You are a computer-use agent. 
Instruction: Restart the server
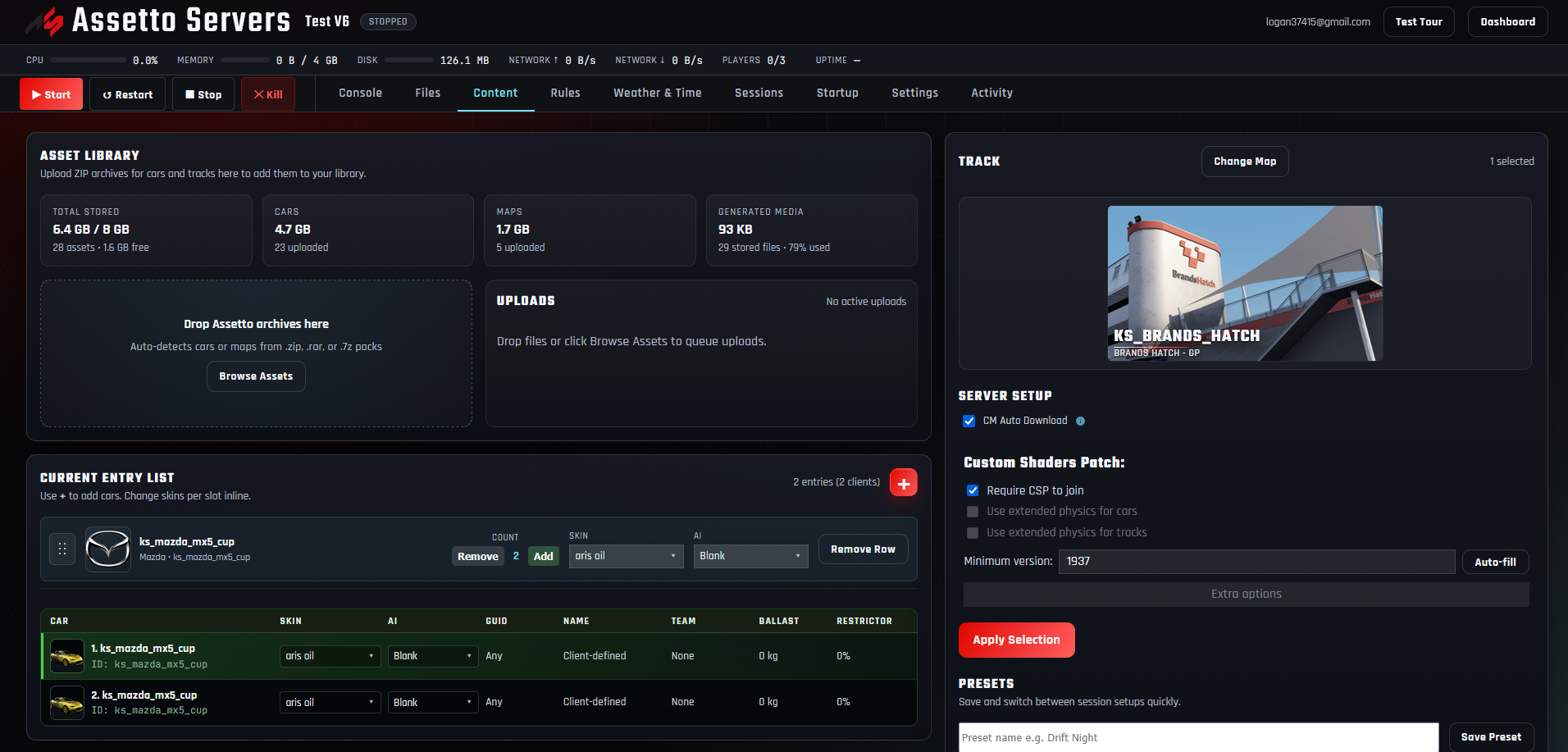tap(127, 94)
